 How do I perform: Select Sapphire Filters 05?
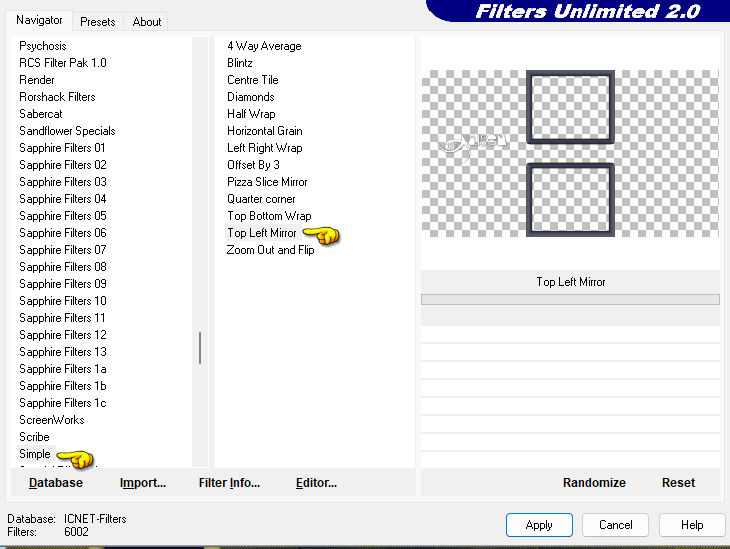click(63, 216)
